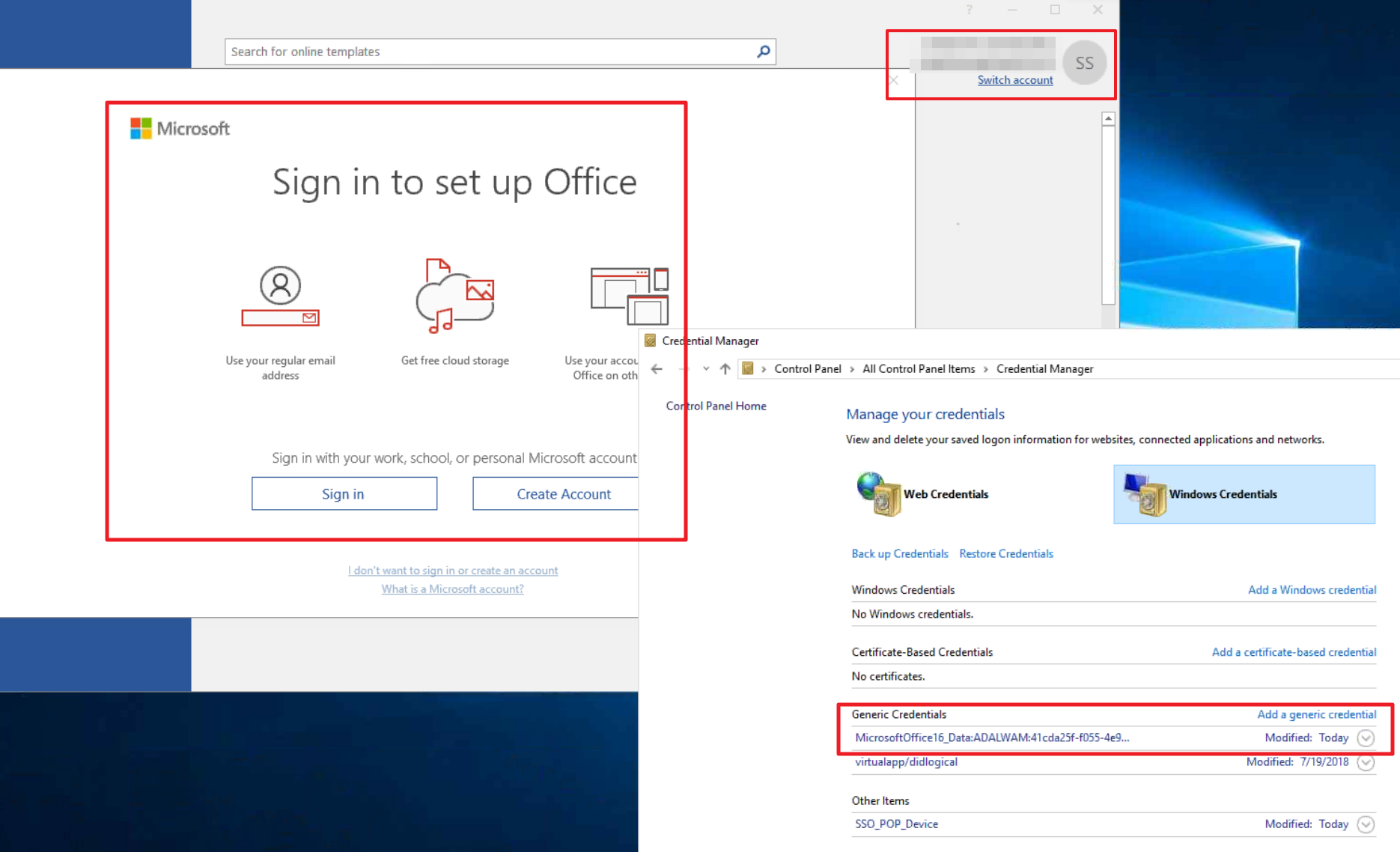This screenshot has height=852, width=1400.
Task: Select the Web Credentials vault
Action: tap(923, 494)
